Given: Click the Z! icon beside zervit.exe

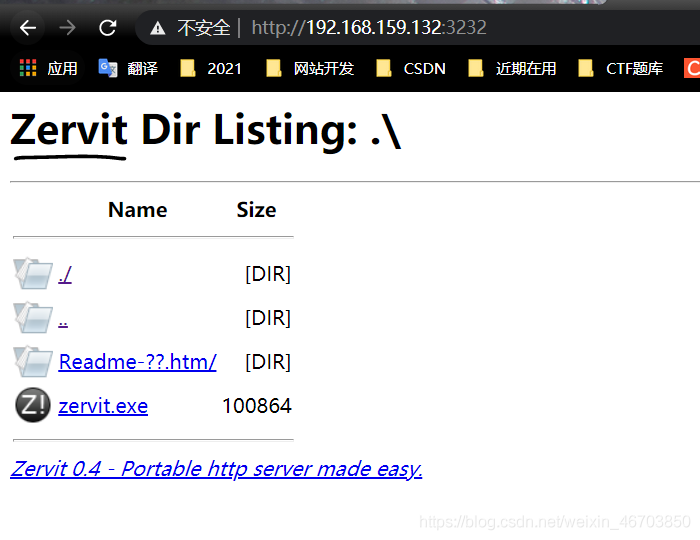Looking at the screenshot, I should coord(33,405).
